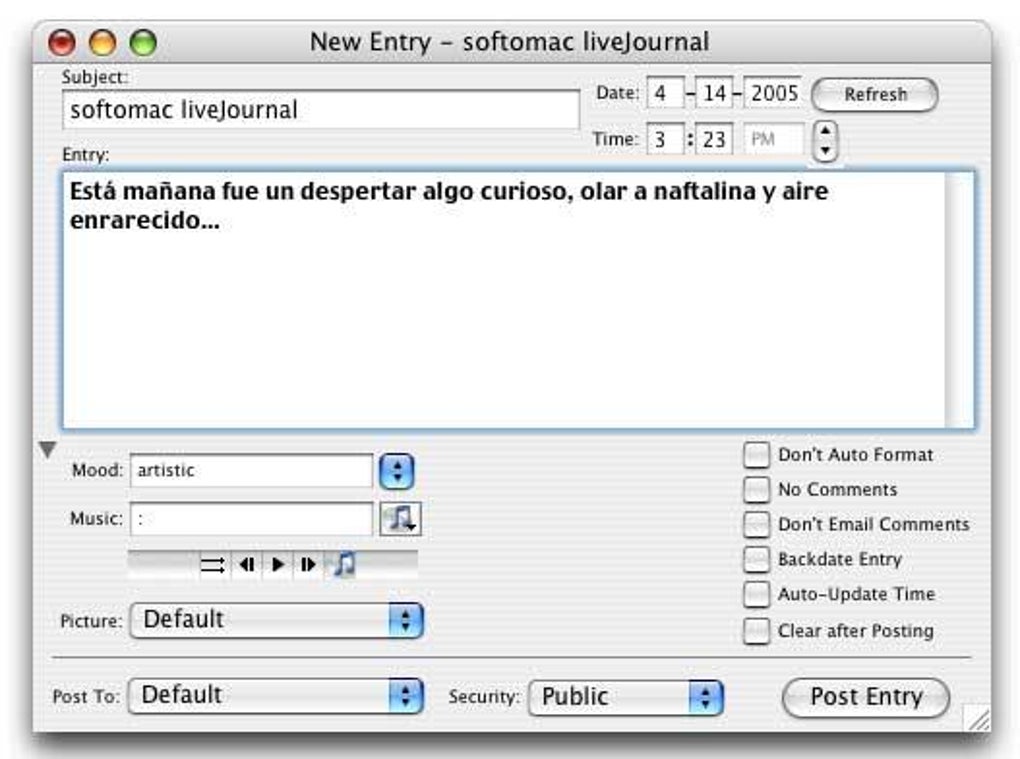The height and width of the screenshot is (759, 1020).
Task: Click into the Subject text field
Action: pyautogui.click(x=321, y=110)
